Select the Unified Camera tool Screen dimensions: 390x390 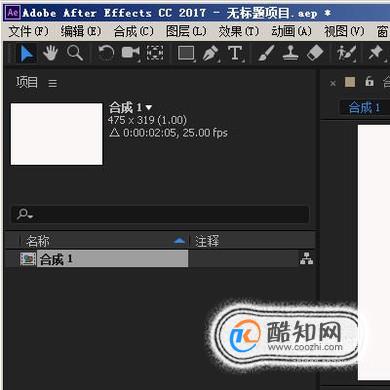pos(130,53)
